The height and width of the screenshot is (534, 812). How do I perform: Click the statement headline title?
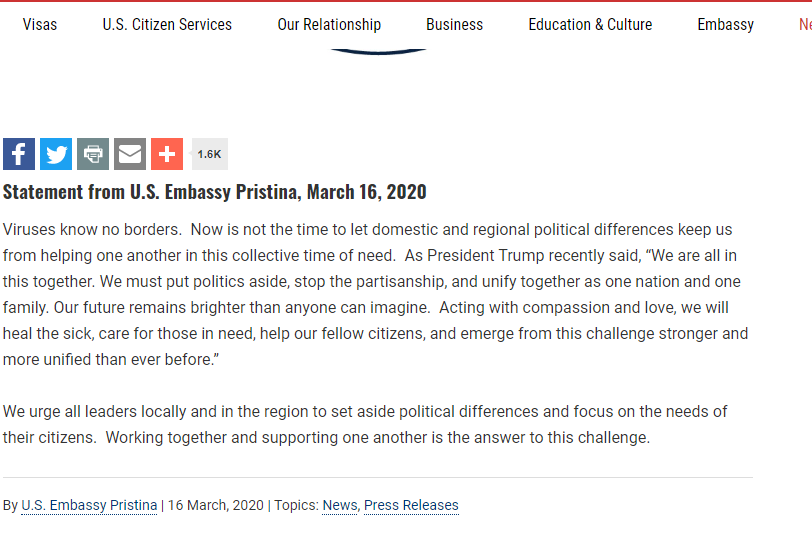click(x=214, y=191)
